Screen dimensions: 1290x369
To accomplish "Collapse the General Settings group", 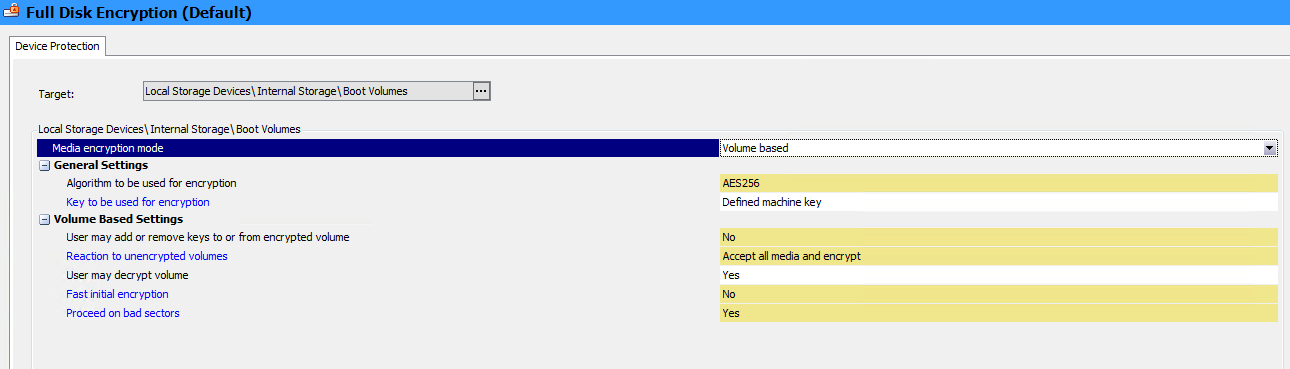I will coord(44,165).
